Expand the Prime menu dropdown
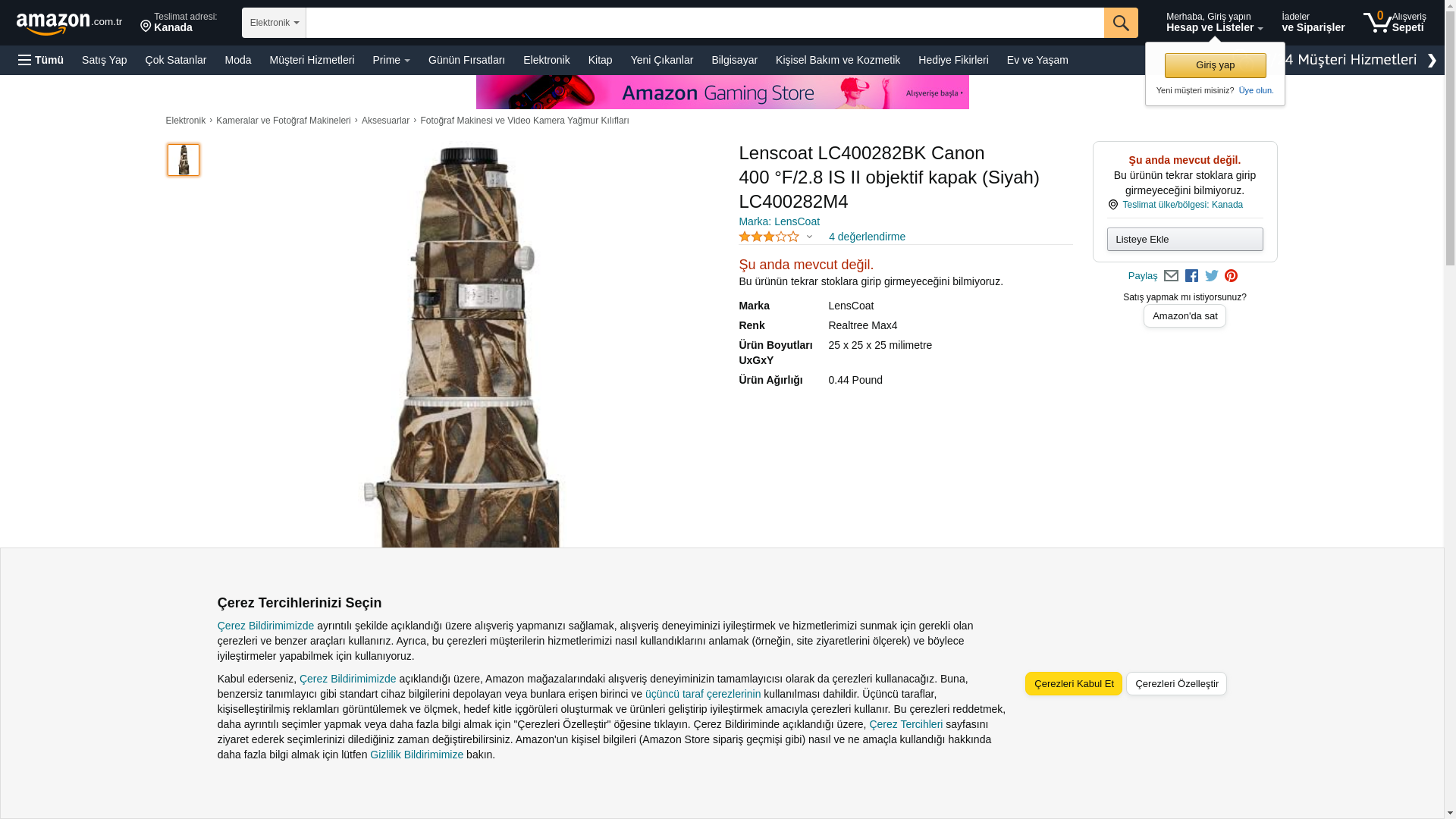 click(391, 60)
